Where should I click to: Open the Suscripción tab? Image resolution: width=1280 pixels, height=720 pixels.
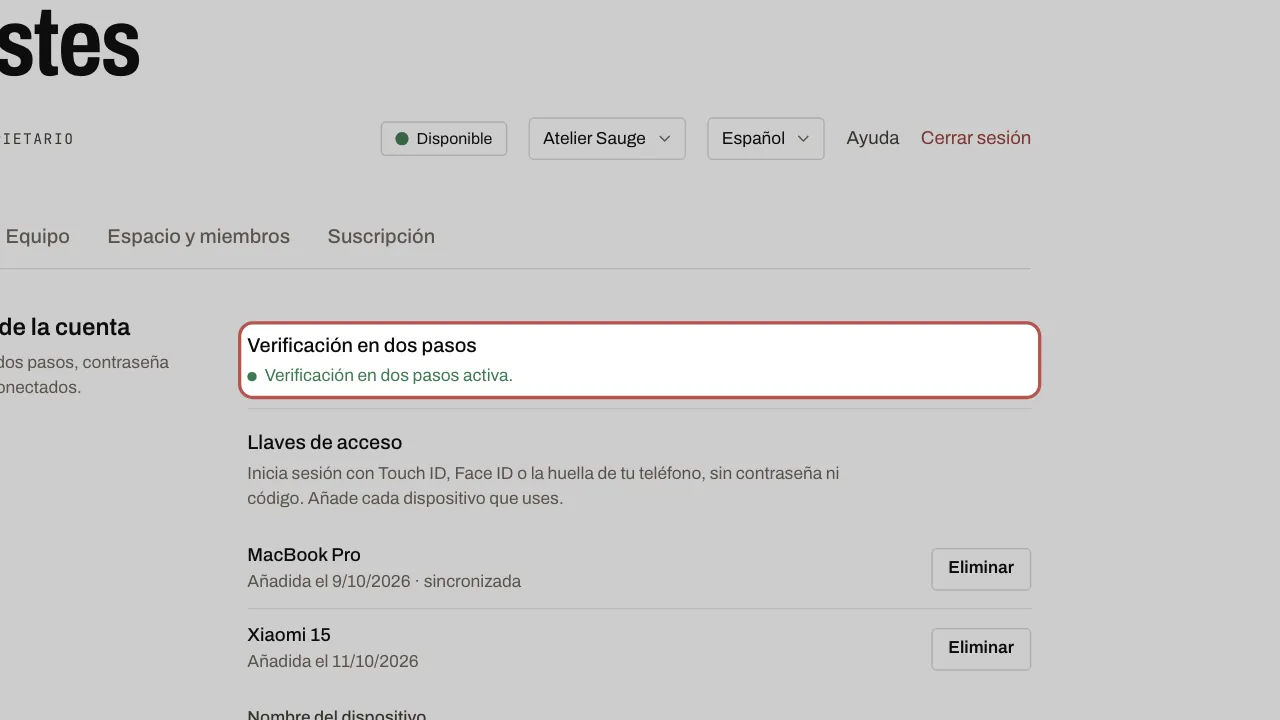click(381, 237)
